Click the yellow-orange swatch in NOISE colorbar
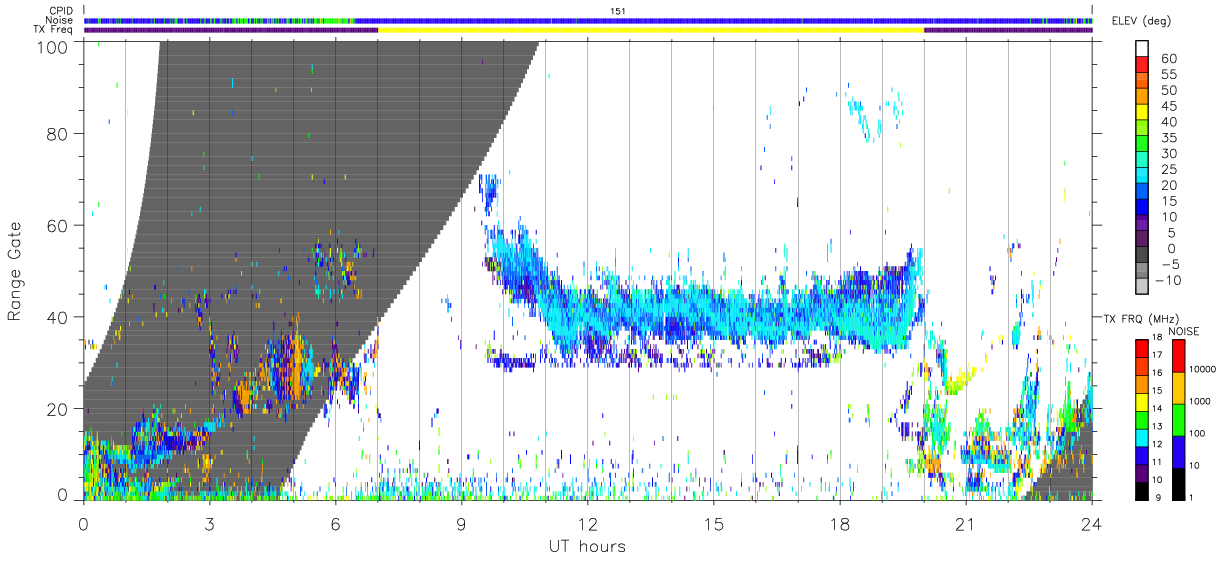This screenshot has width=1228, height=567. (x=1179, y=388)
